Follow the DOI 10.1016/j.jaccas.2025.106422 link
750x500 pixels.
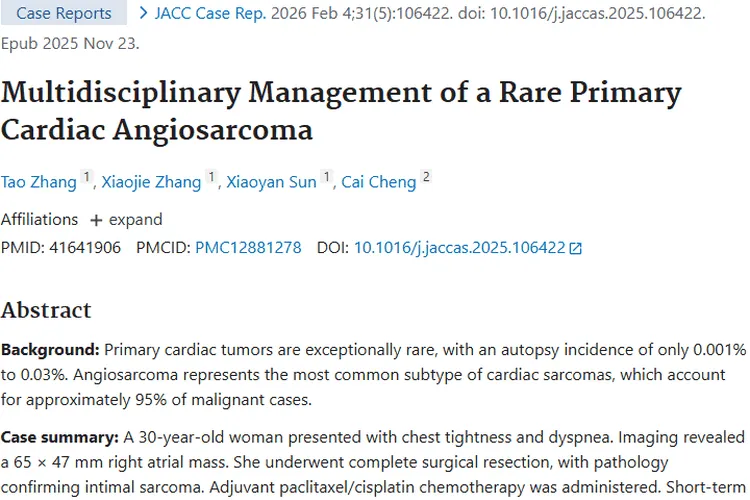pyautogui.click(x=460, y=247)
